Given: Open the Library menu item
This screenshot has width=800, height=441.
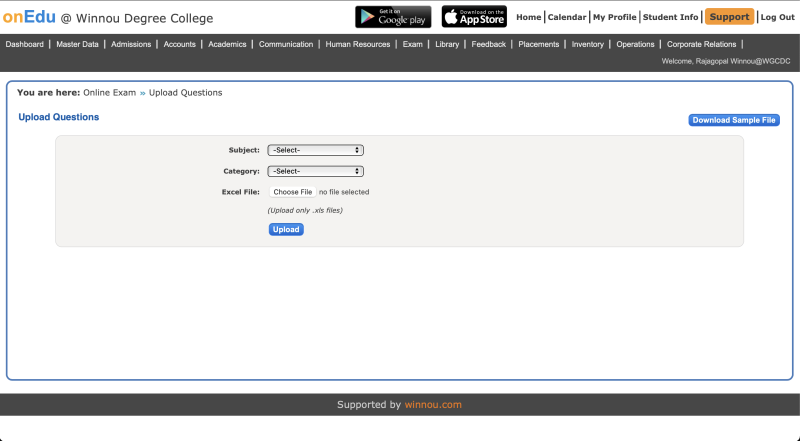Looking at the screenshot, I should (447, 44).
